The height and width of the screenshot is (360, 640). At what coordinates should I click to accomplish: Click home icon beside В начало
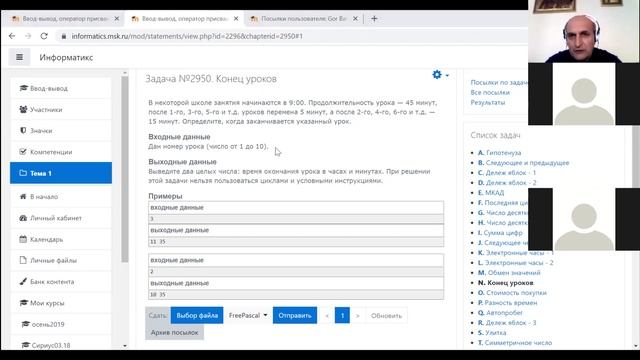(23, 197)
